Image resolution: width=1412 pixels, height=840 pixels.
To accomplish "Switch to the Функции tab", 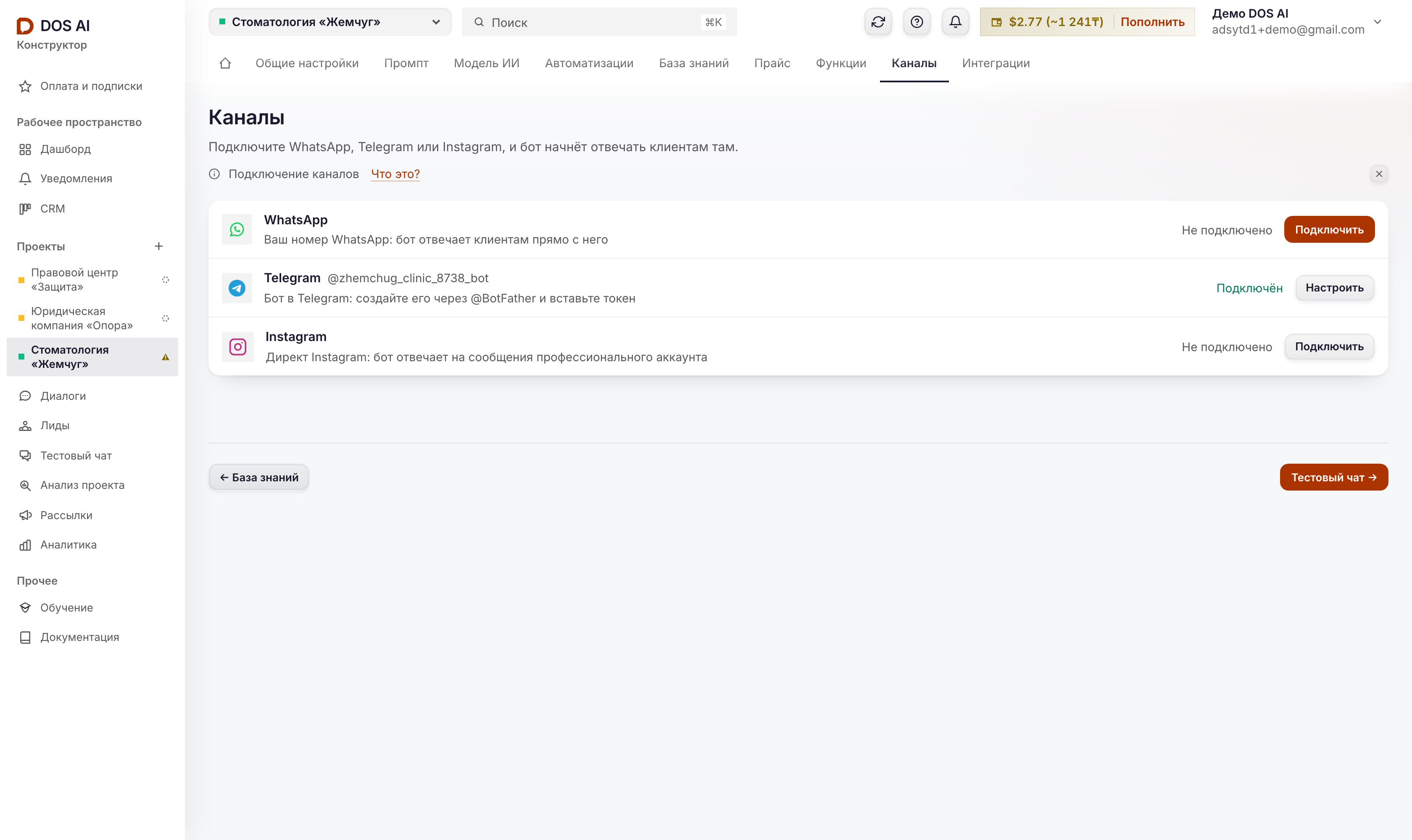I will 840,63.
